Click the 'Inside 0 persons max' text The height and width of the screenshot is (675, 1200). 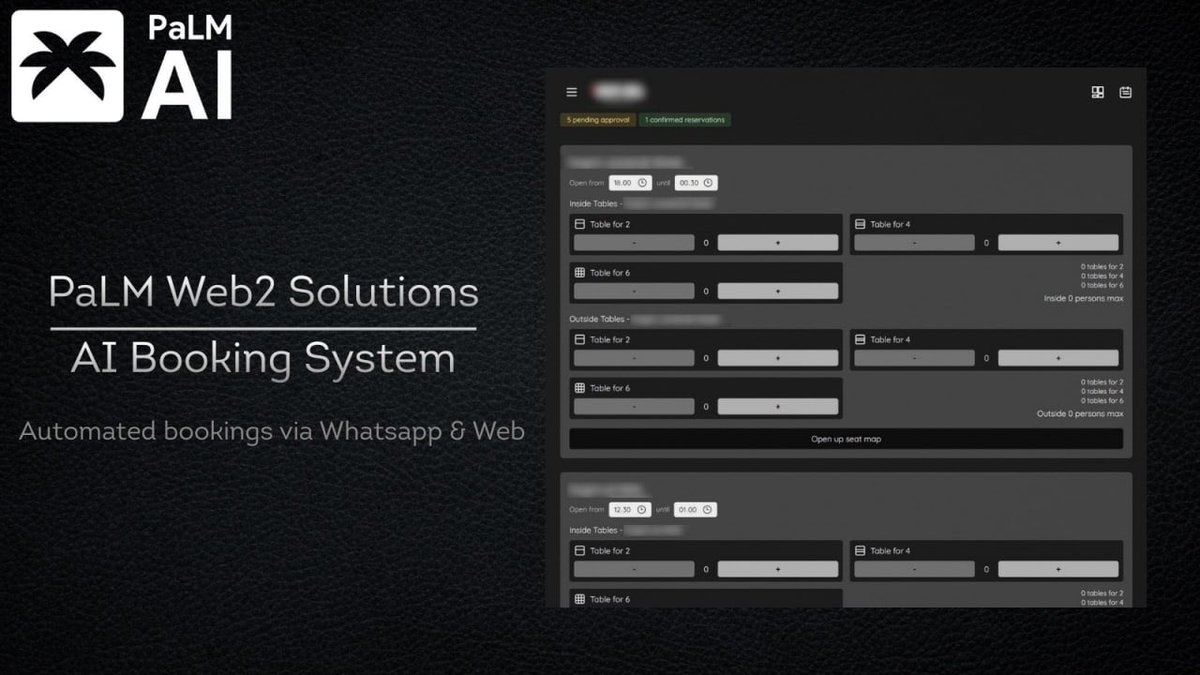coord(1083,298)
